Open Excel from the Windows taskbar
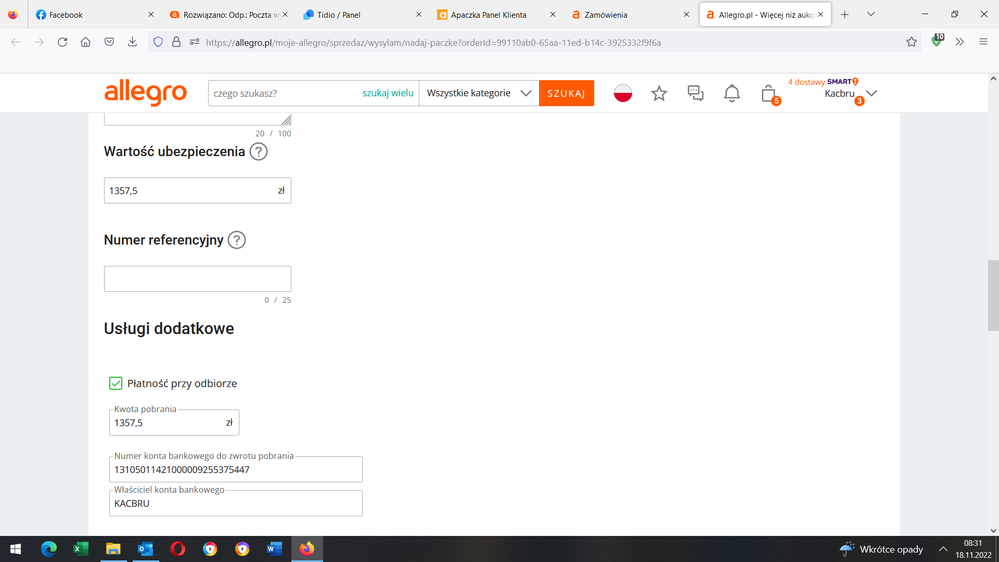This screenshot has height=562, width=999. tap(81, 549)
